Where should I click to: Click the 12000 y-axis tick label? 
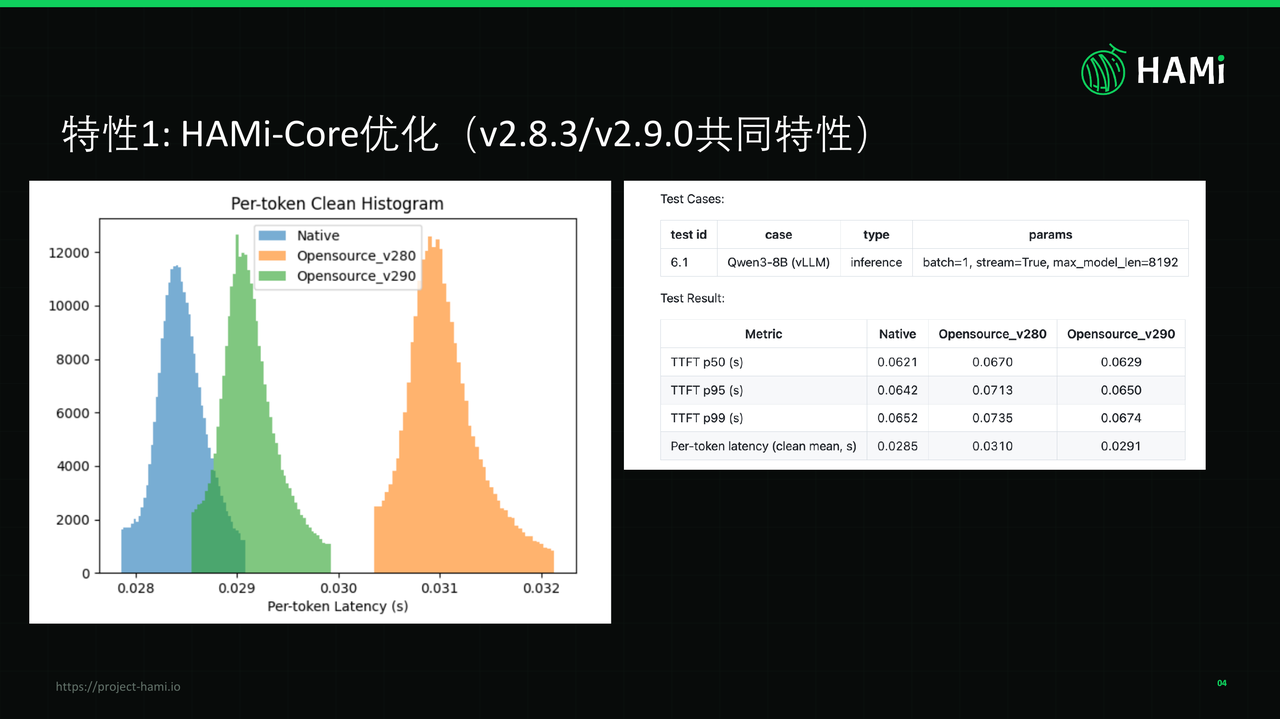click(69, 252)
